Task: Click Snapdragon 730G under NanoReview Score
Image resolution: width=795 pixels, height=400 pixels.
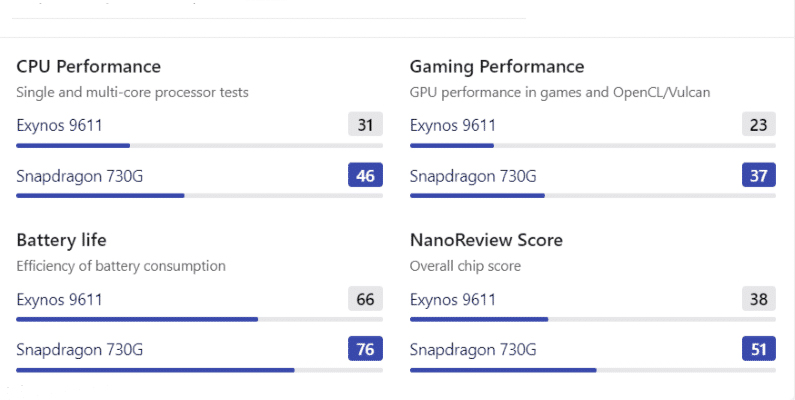Action: tap(473, 350)
